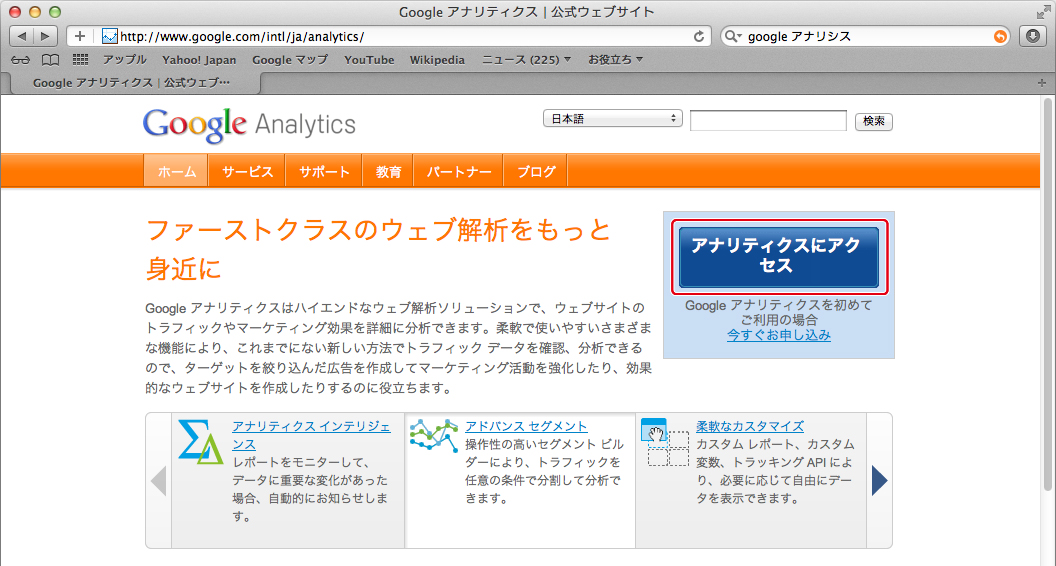
Task: Open the YouTube bookmark
Action: pos(369,60)
